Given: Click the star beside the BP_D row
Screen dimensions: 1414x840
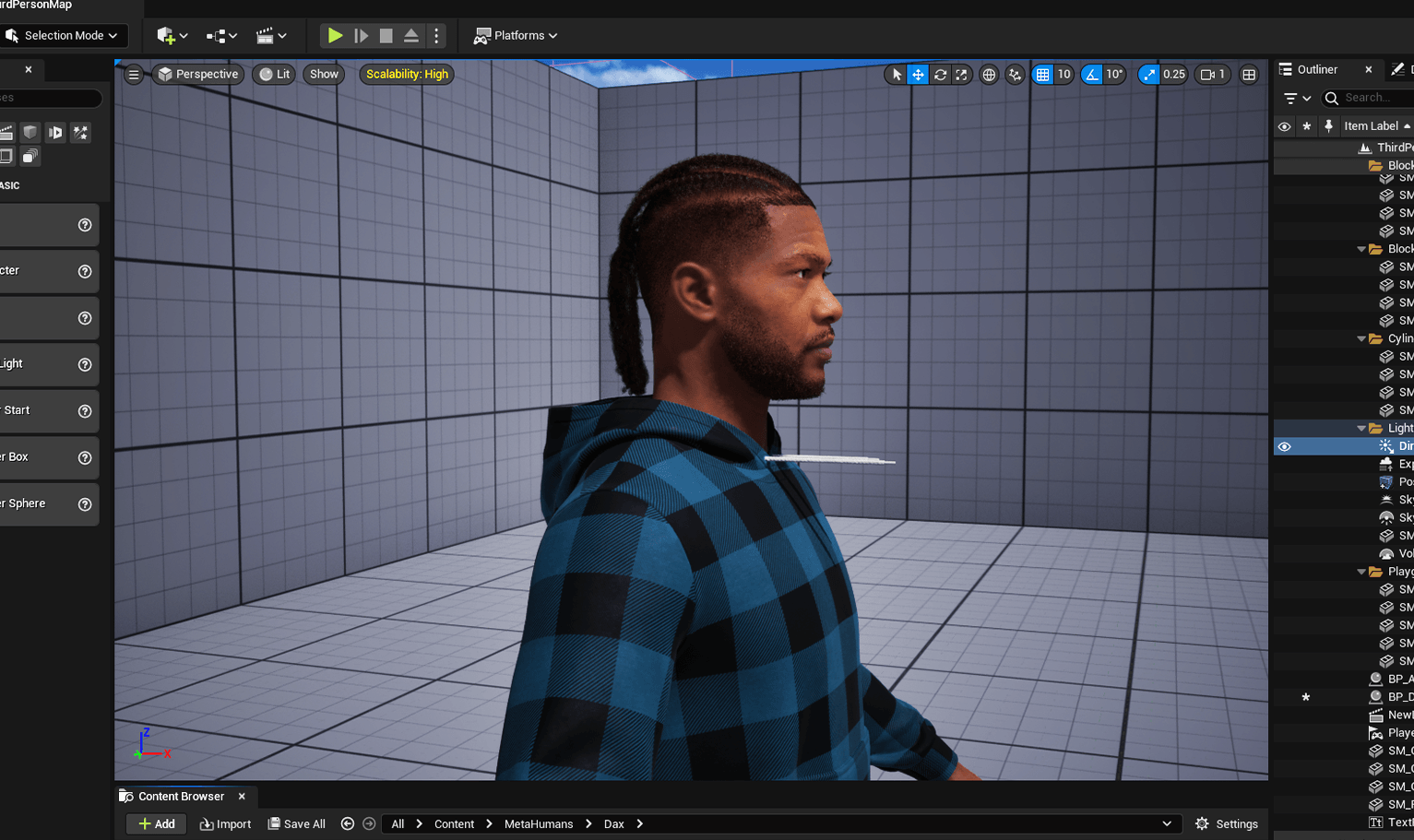Looking at the screenshot, I should [1306, 697].
